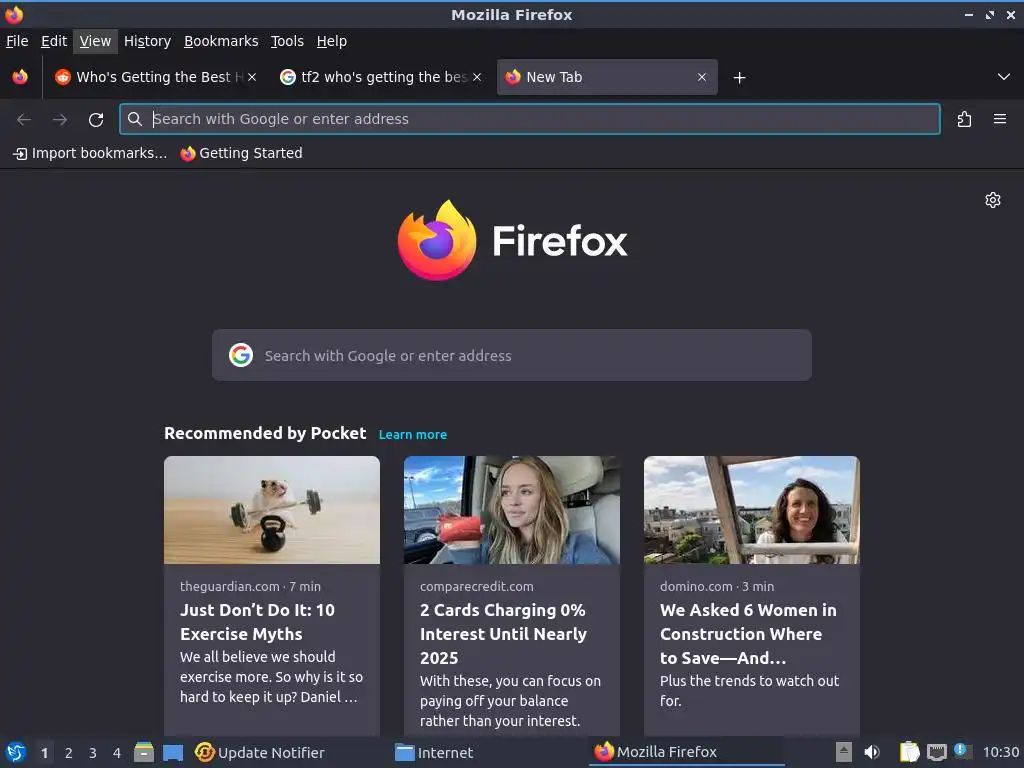Open the file manager taskbar icon
Viewport: 1024px width, 768px height.
pos(144,752)
